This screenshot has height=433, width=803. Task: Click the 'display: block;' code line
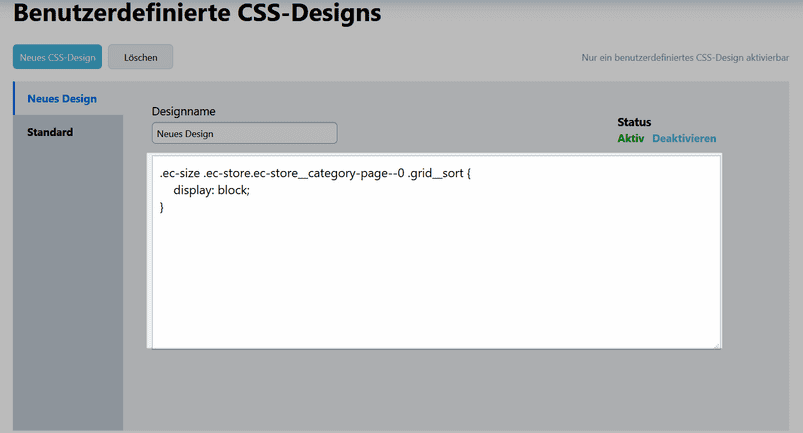[x=212, y=190]
